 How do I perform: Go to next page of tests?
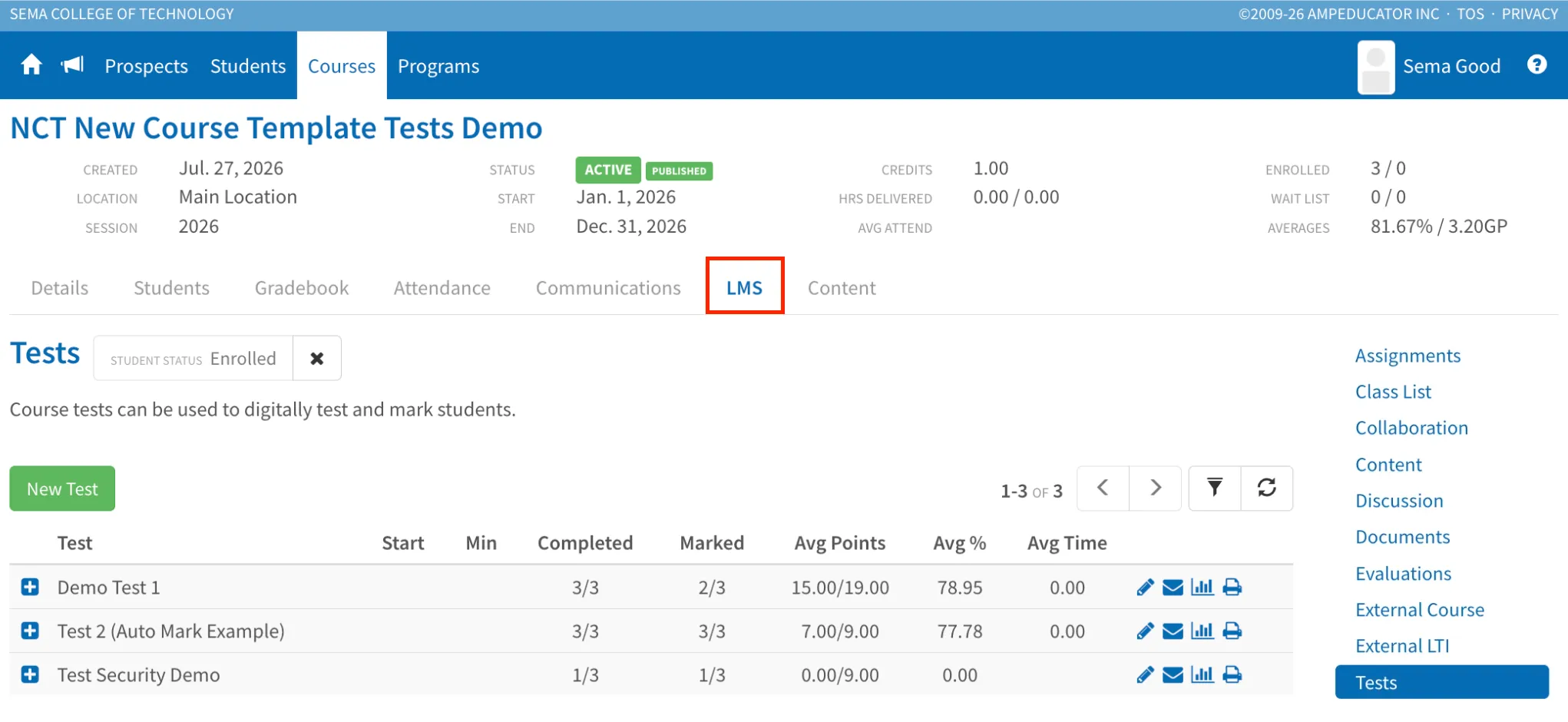click(1155, 488)
